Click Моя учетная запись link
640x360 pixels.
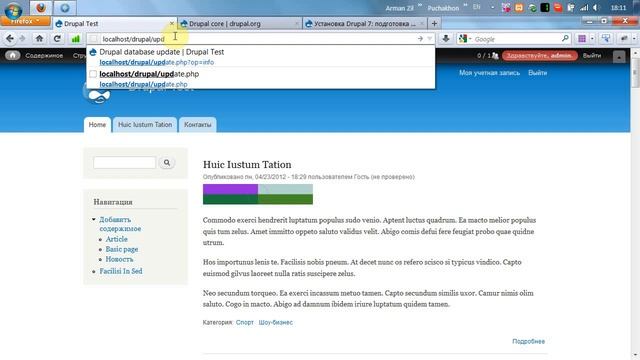pos(489,73)
